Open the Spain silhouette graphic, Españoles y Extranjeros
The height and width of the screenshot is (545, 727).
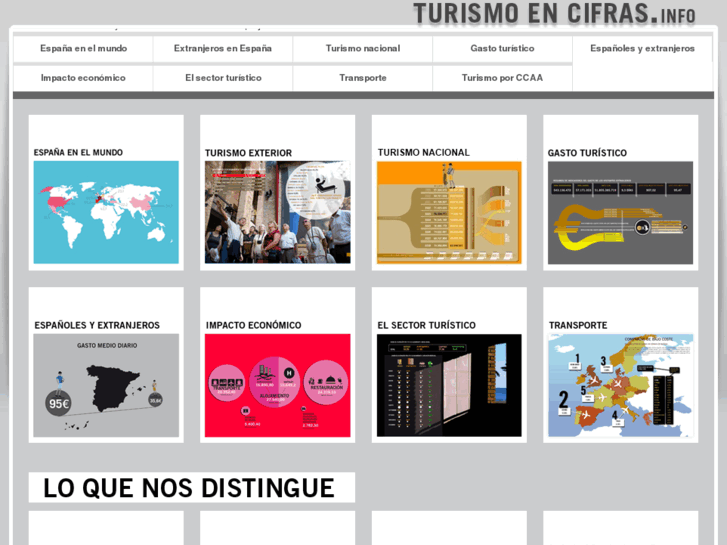(x=106, y=385)
